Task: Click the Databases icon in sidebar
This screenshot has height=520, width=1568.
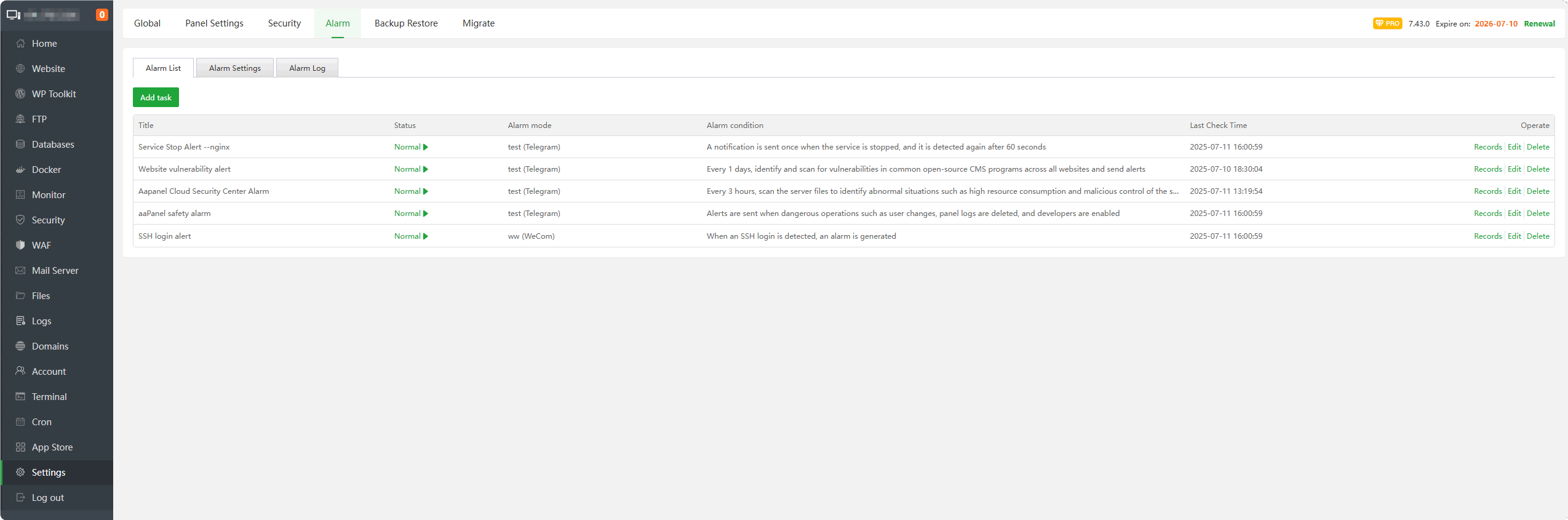Action: point(20,145)
